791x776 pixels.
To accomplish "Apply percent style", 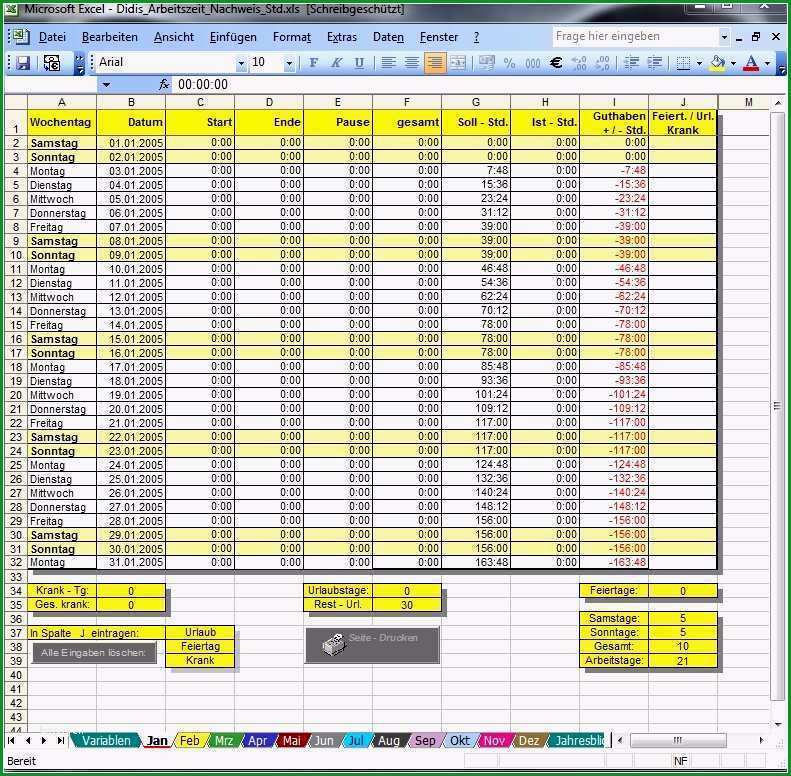I will 510,63.
